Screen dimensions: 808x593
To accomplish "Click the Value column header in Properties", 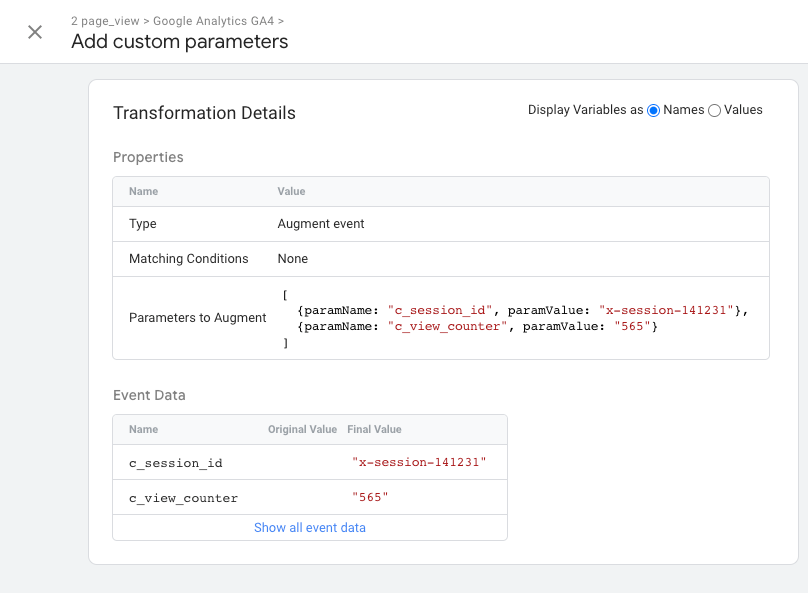I will coord(291,191).
